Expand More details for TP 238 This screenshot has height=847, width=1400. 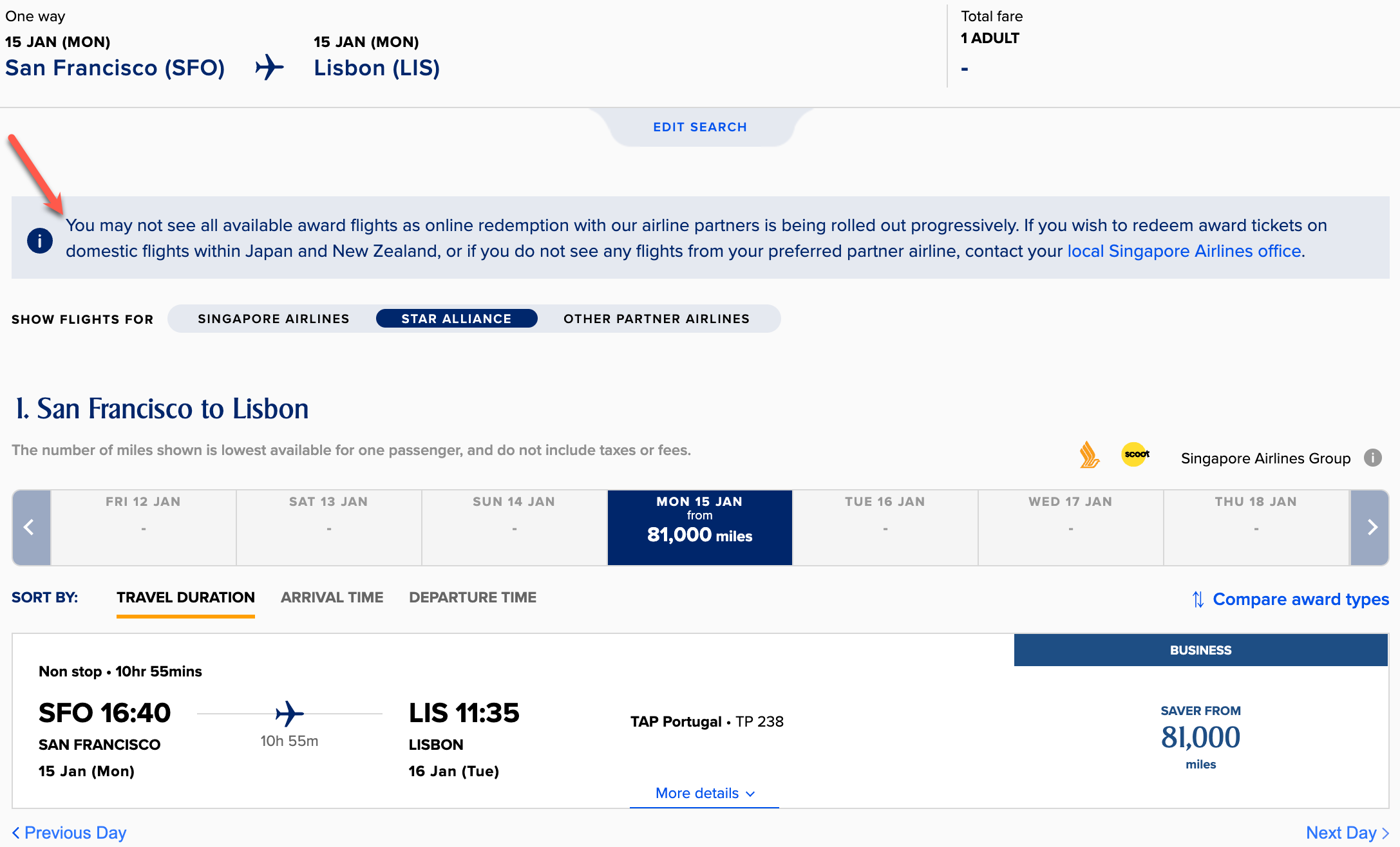[x=705, y=794]
